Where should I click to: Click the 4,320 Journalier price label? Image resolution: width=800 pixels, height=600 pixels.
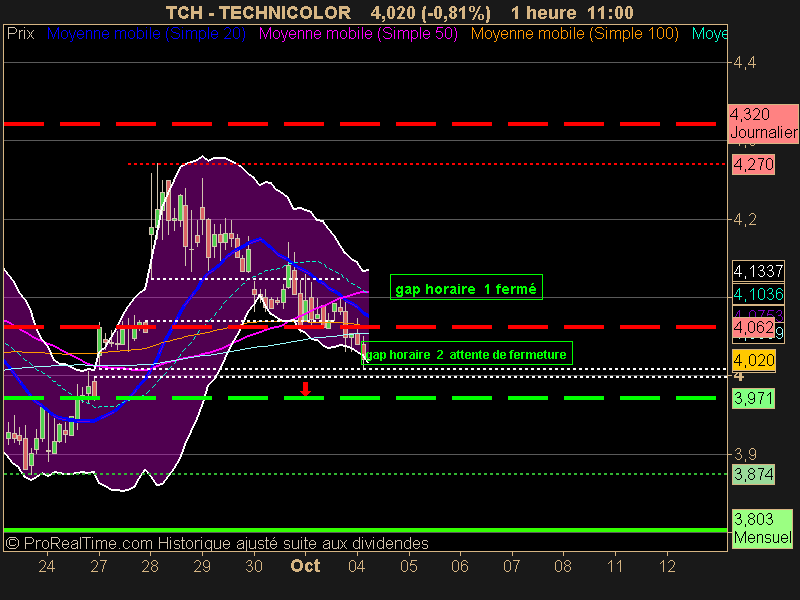tap(763, 123)
